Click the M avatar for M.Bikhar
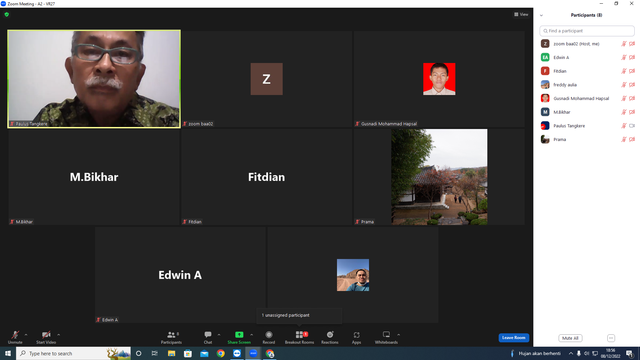 click(545, 112)
